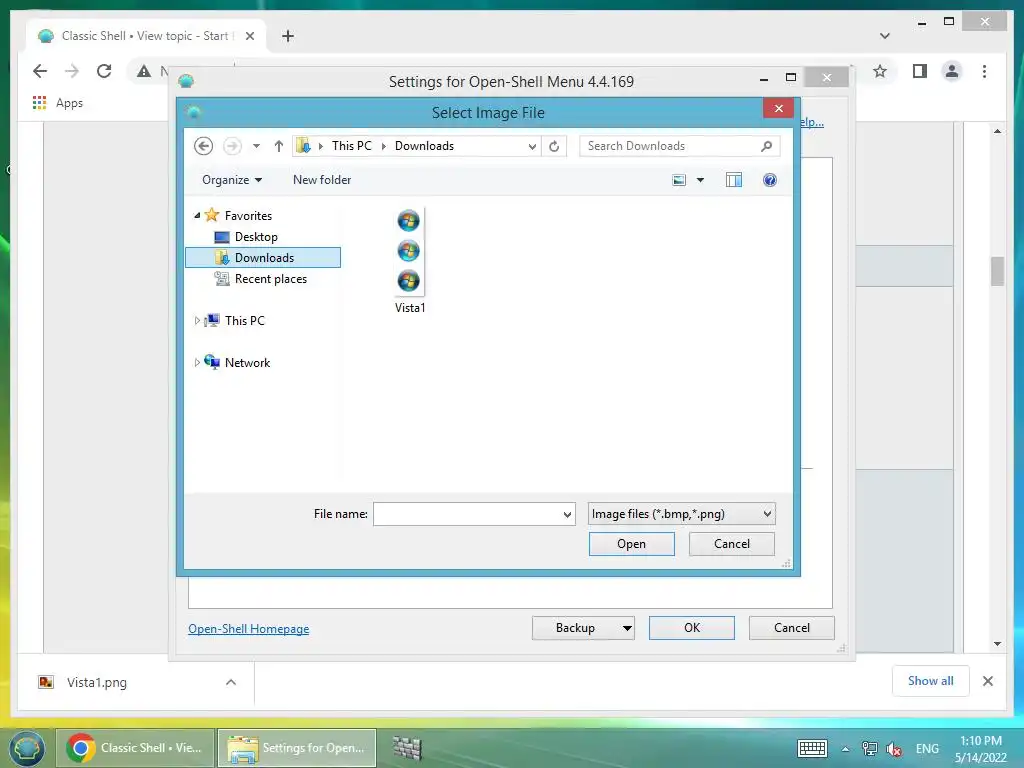This screenshot has width=1024, height=768.
Task: Open the File name history dropdown
Action: [568, 514]
